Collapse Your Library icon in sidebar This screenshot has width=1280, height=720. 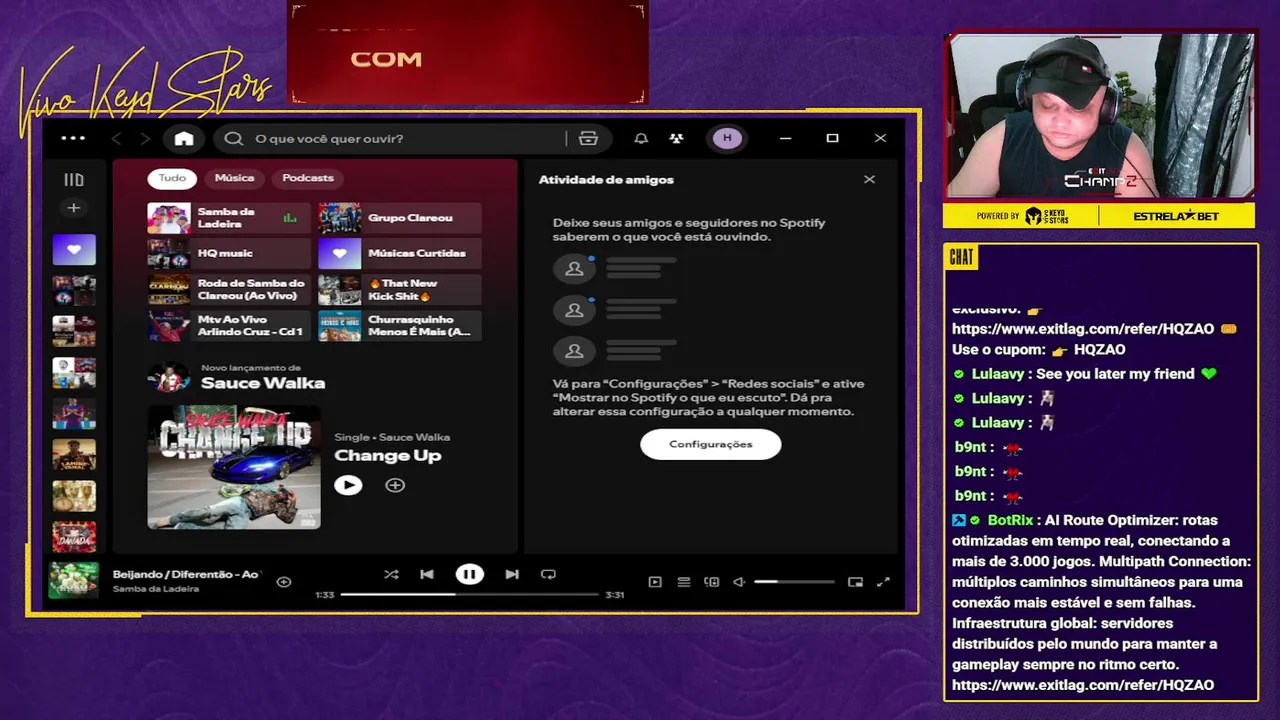point(74,180)
